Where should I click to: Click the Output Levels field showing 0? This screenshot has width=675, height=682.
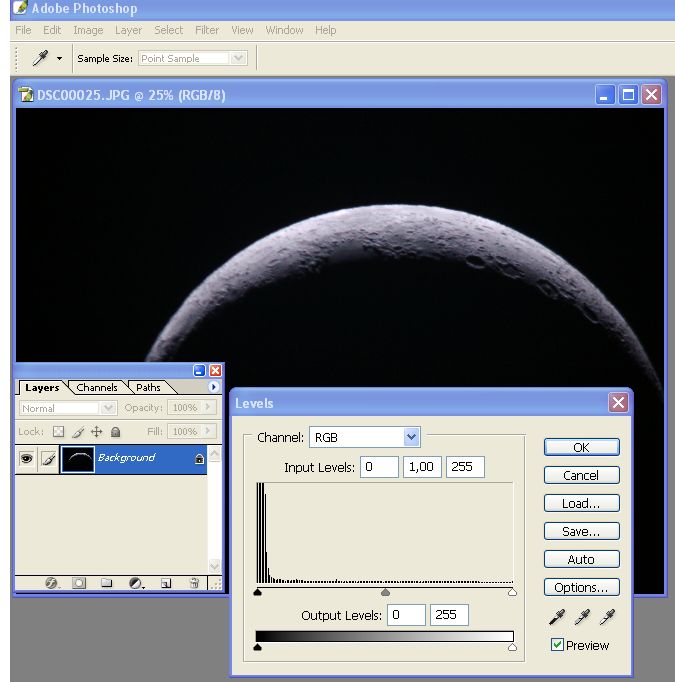coord(406,615)
